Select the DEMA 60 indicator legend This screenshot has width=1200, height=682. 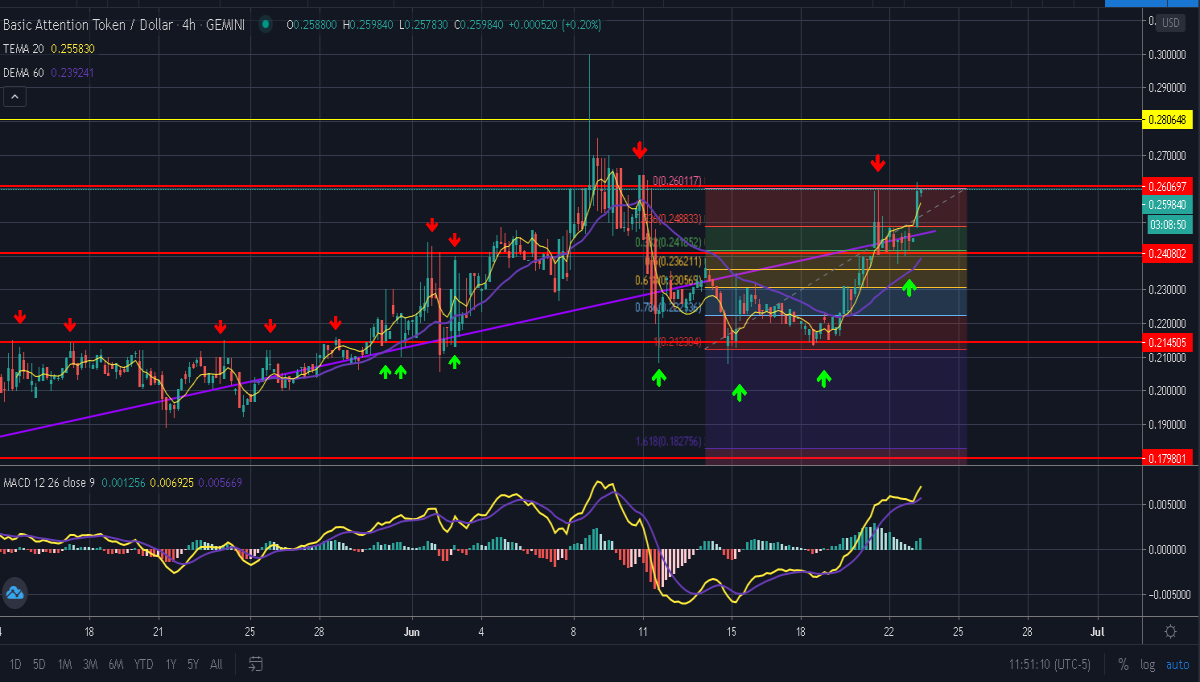(x=23, y=72)
